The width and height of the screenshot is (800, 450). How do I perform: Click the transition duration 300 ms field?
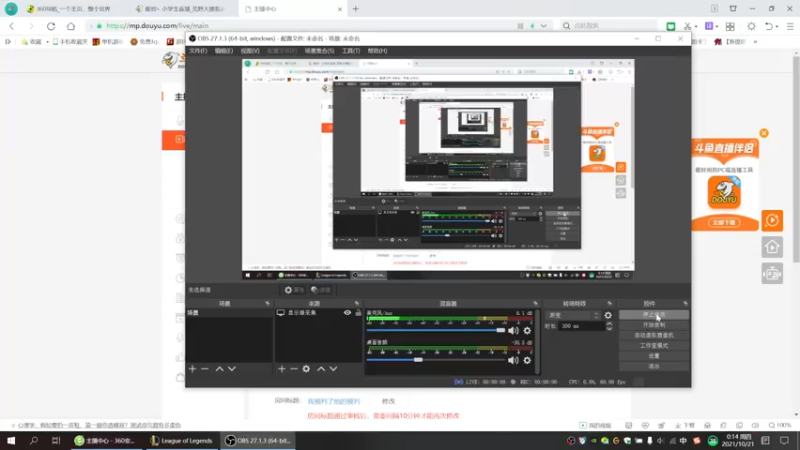click(582, 326)
